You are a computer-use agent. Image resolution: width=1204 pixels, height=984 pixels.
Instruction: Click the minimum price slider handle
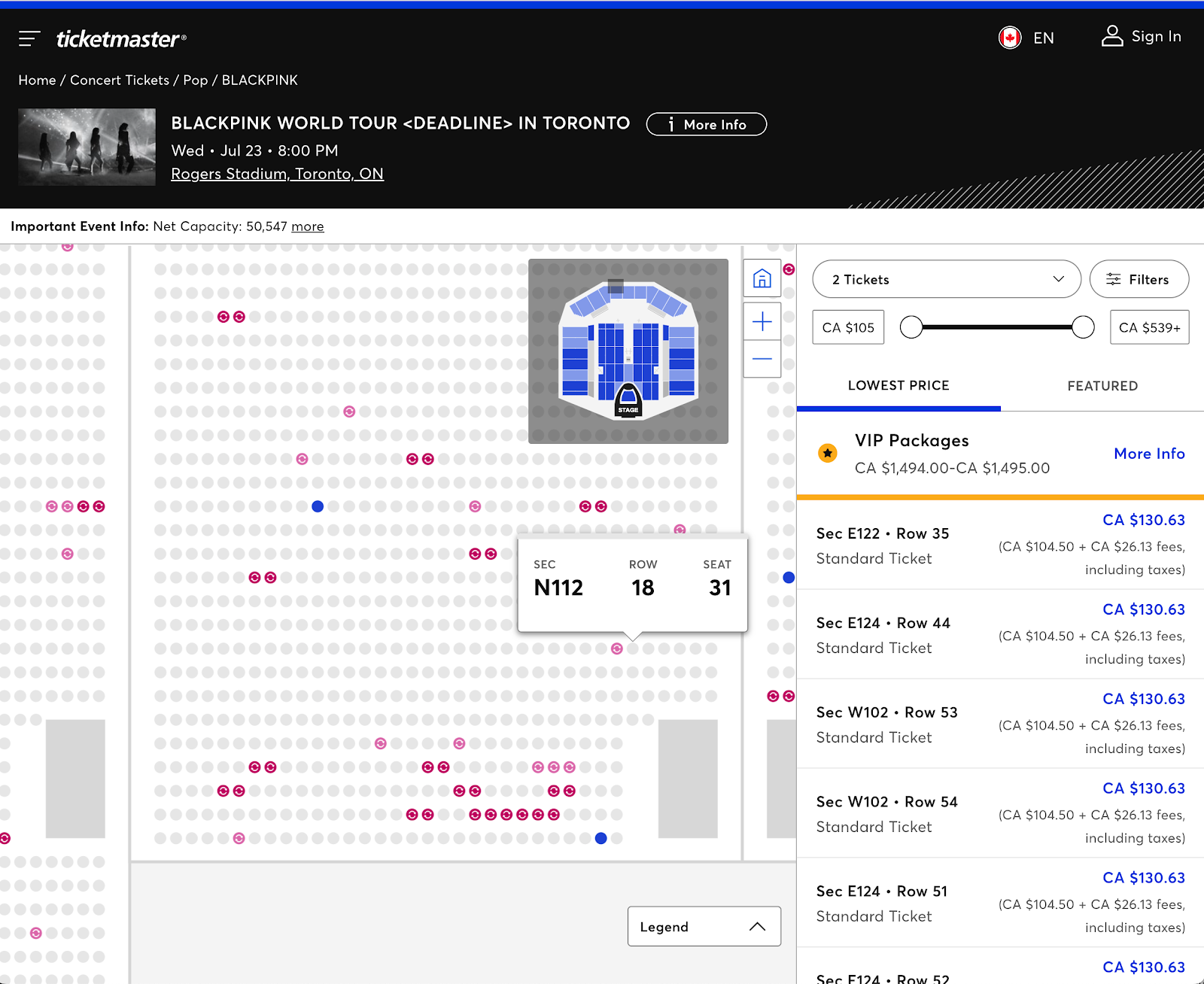pos(911,327)
